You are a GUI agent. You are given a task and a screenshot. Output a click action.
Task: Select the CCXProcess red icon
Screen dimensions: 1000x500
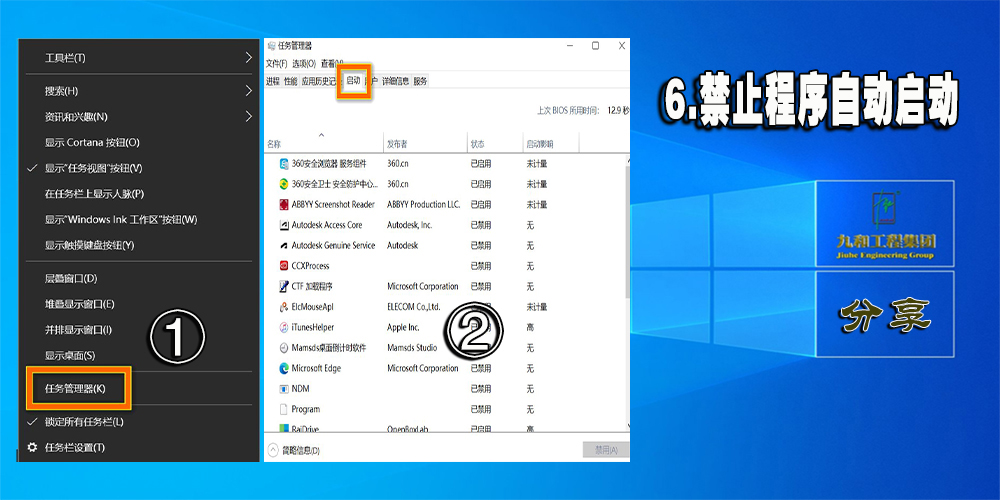pyautogui.click(x=284, y=266)
